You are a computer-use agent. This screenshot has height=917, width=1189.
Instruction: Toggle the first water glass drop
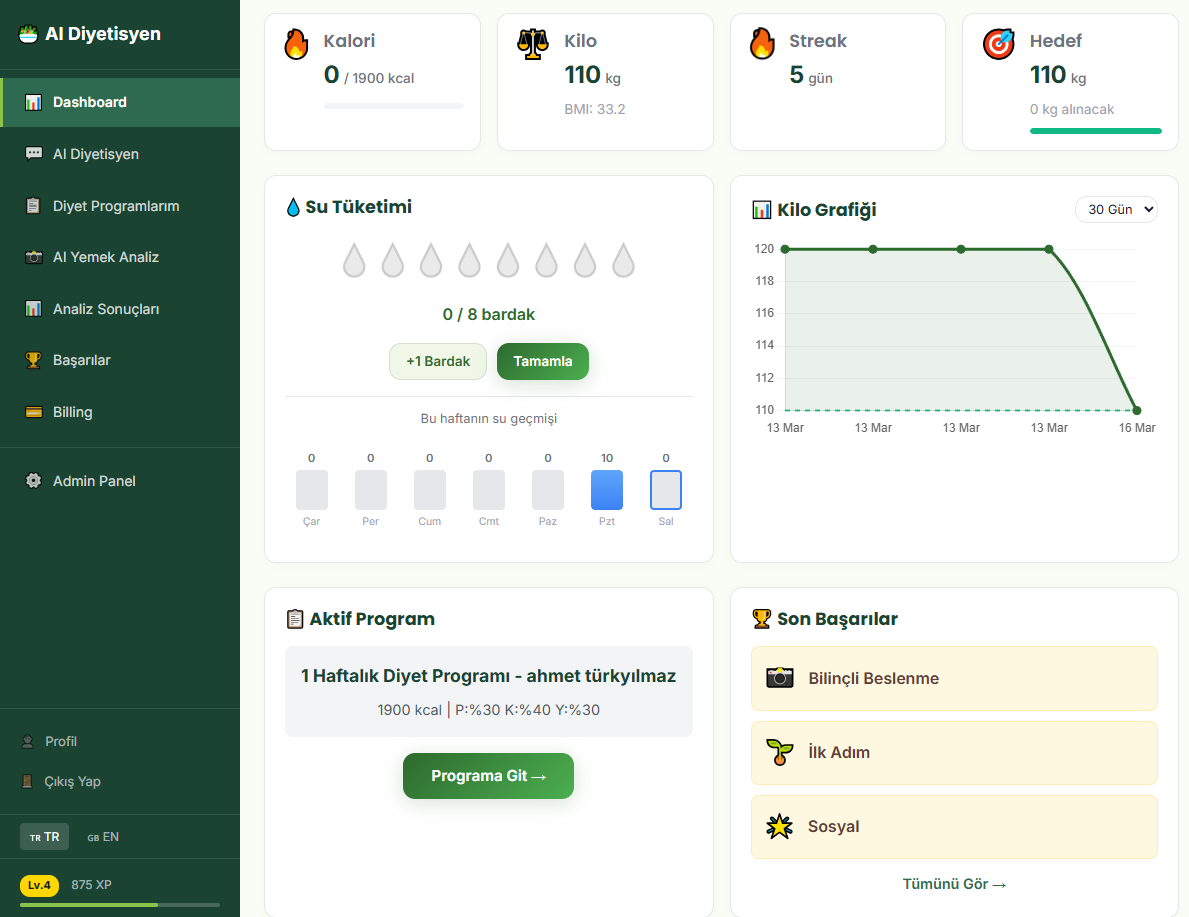coord(354,260)
